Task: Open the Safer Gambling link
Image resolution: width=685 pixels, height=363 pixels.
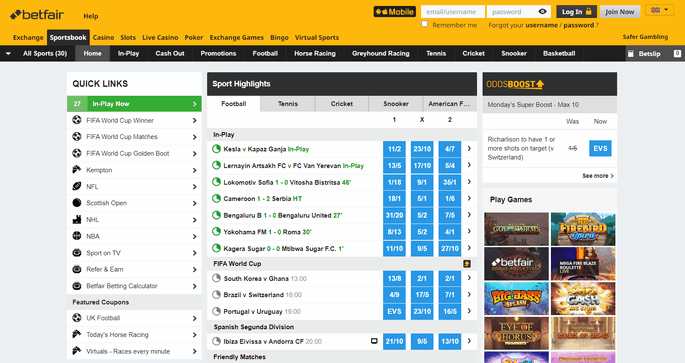Action: click(x=645, y=37)
